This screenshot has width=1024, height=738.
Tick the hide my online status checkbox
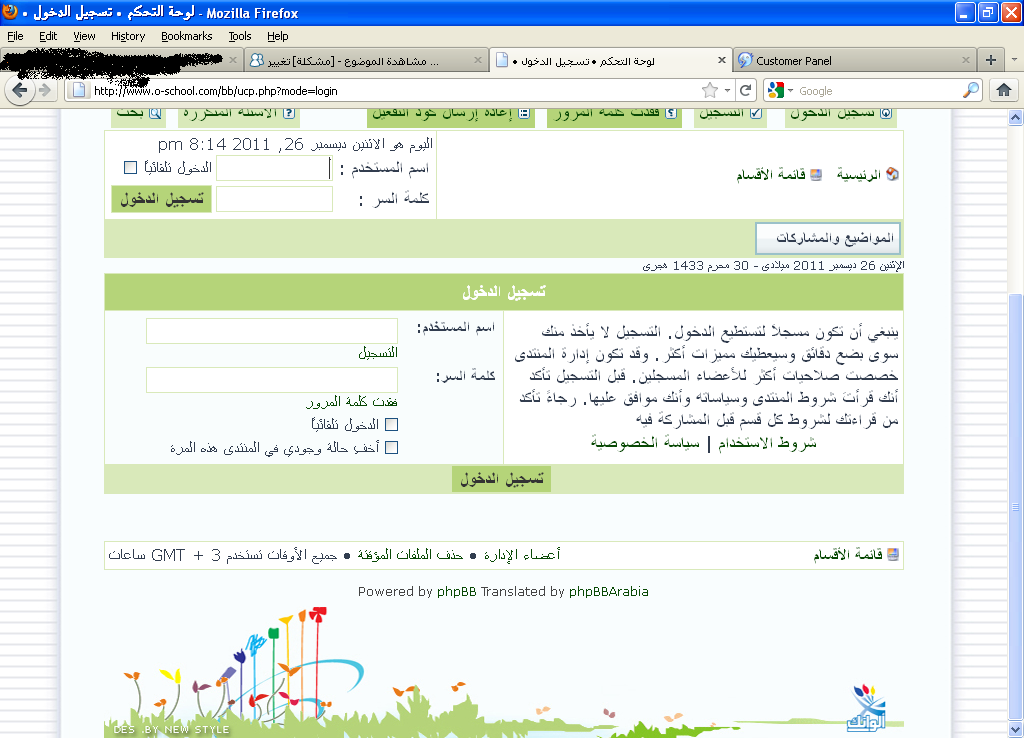pyautogui.click(x=391, y=448)
